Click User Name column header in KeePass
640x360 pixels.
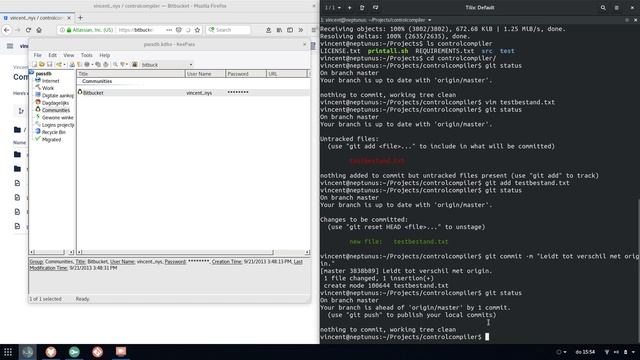pos(205,74)
